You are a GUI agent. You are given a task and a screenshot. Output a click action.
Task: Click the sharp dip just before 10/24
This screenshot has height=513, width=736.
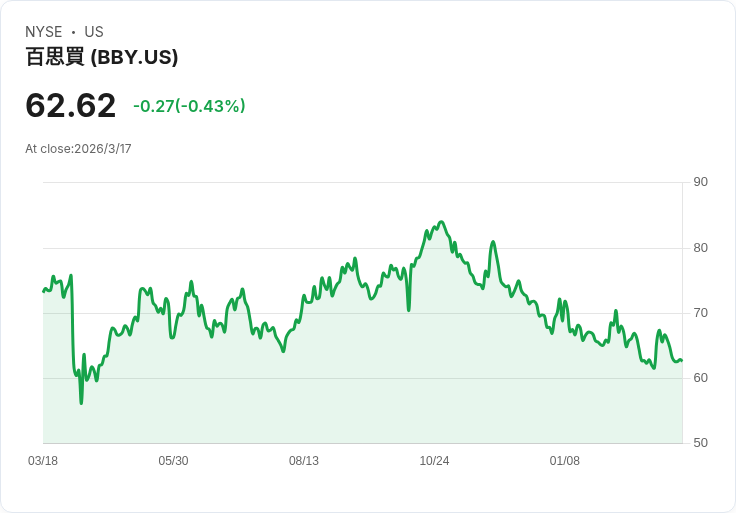pos(409,310)
